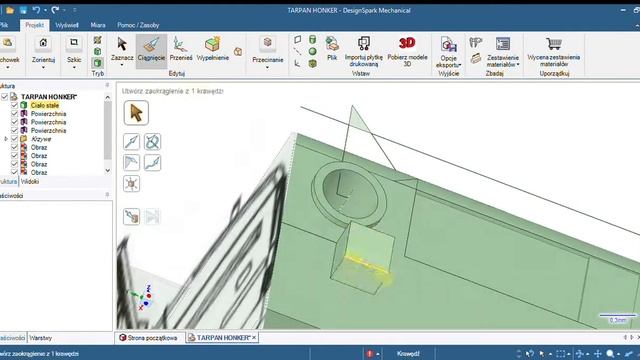
Task: Click Pobierz modele 3D icon
Action: click(x=407, y=43)
